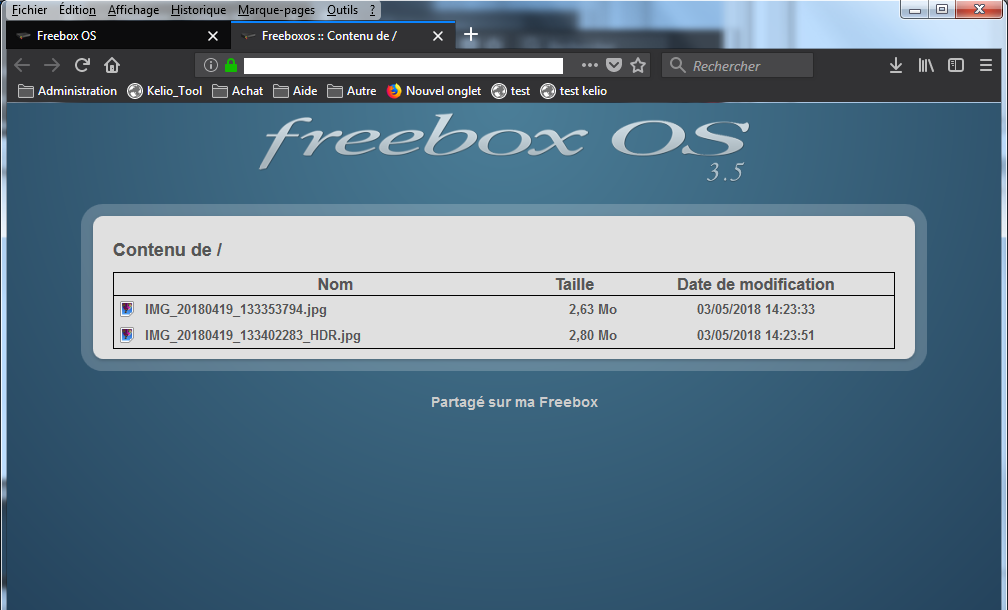
Task: Open the Achat bookmark folder
Action: [x=237, y=91]
